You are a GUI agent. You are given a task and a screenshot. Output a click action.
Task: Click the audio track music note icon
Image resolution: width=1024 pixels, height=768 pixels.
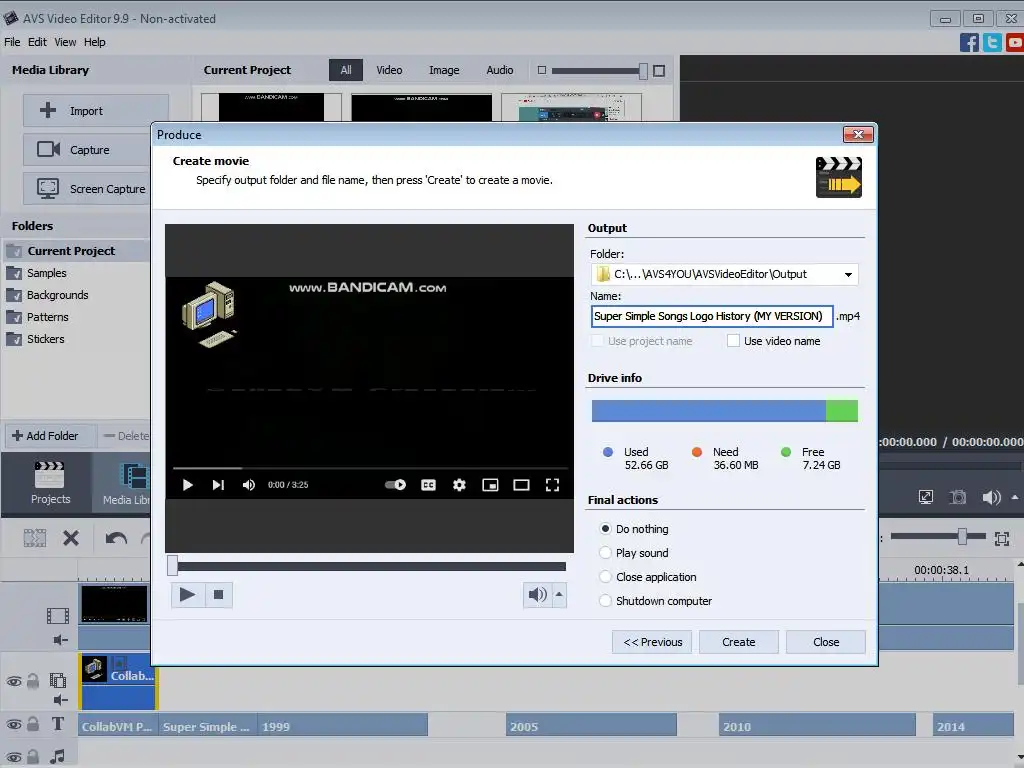57,756
